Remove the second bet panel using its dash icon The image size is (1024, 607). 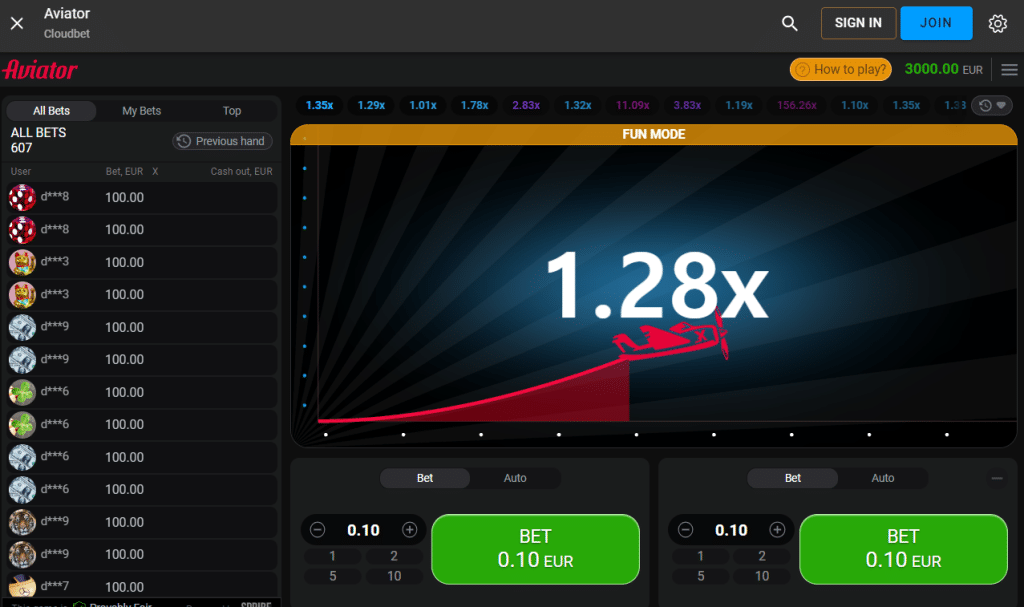(997, 478)
